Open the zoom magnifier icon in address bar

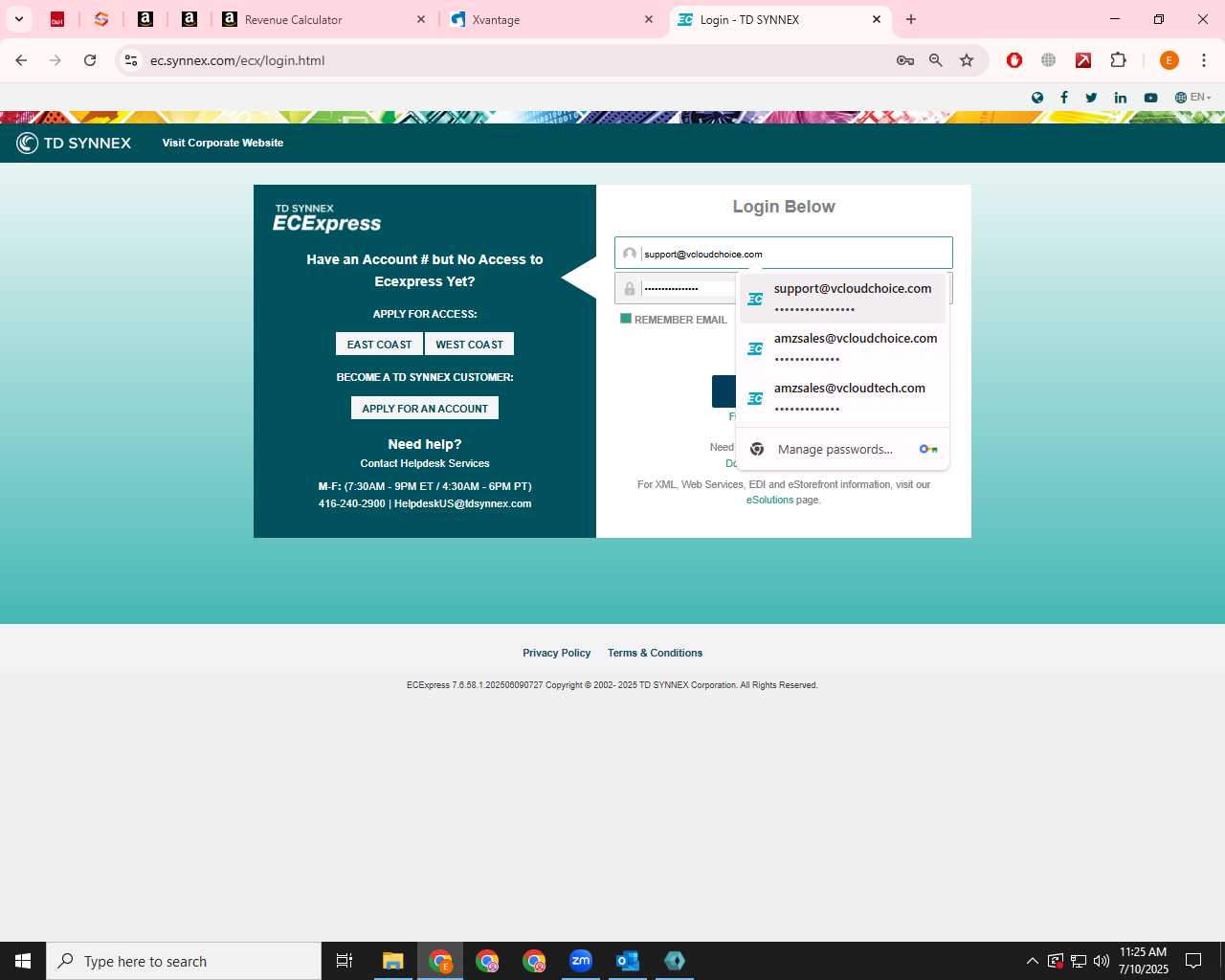pyautogui.click(x=936, y=60)
